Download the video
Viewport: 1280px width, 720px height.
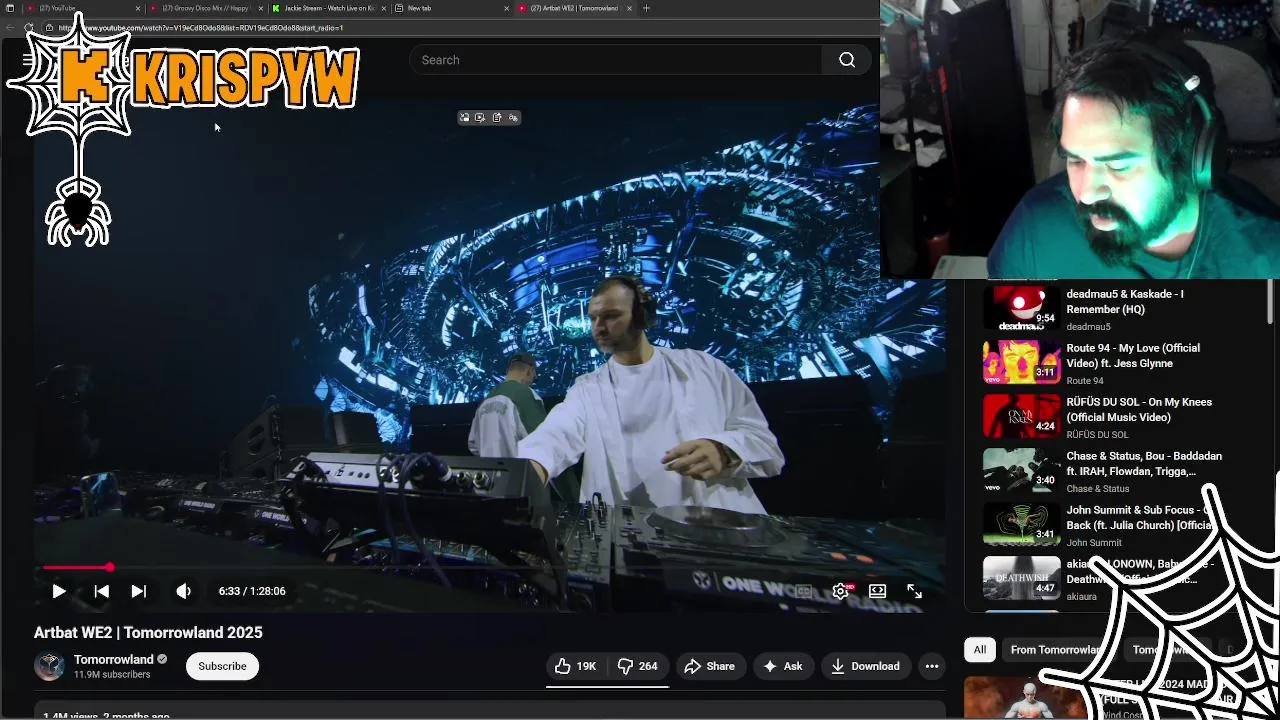[865, 666]
